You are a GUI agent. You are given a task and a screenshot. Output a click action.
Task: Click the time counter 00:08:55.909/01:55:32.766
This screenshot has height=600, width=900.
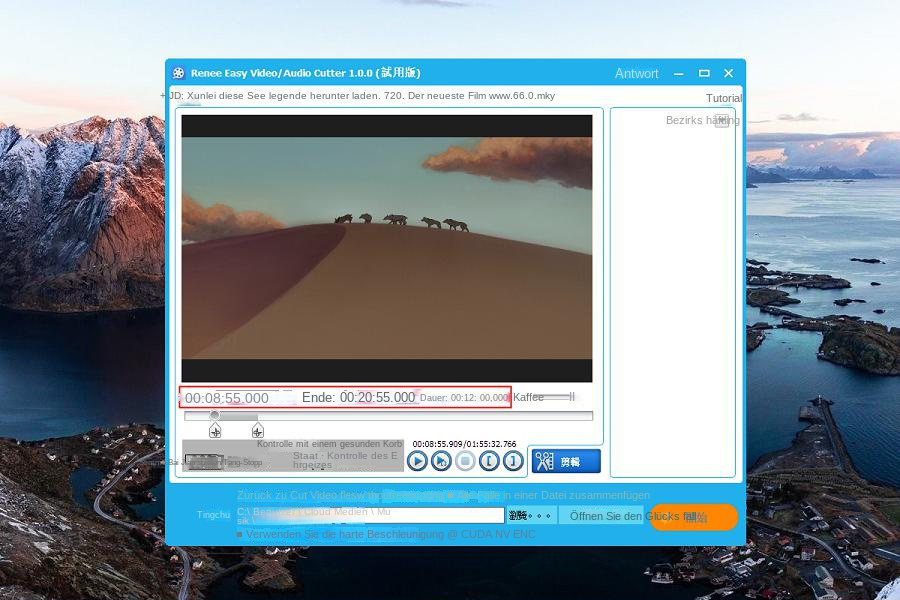coord(464,444)
